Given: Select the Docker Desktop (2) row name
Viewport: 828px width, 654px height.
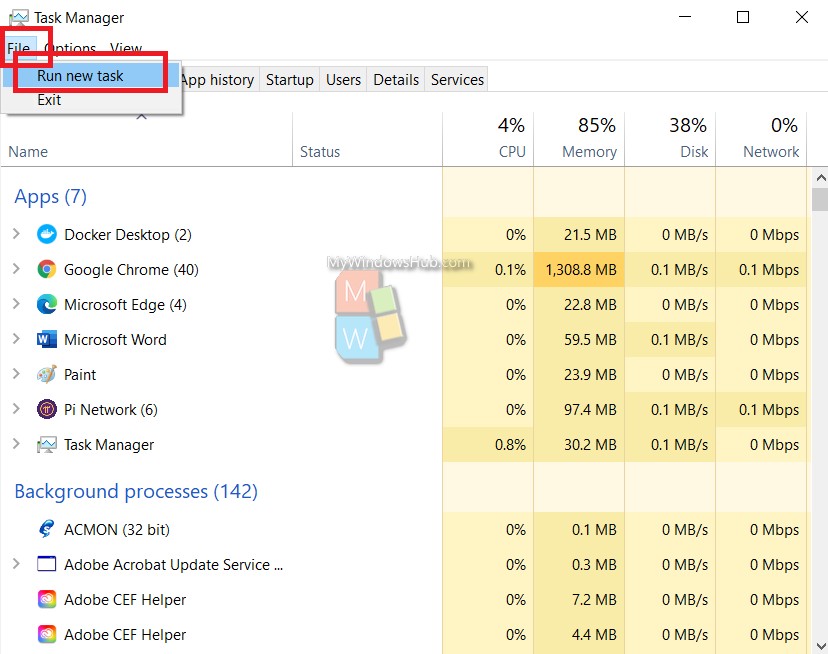Looking at the screenshot, I should (128, 235).
